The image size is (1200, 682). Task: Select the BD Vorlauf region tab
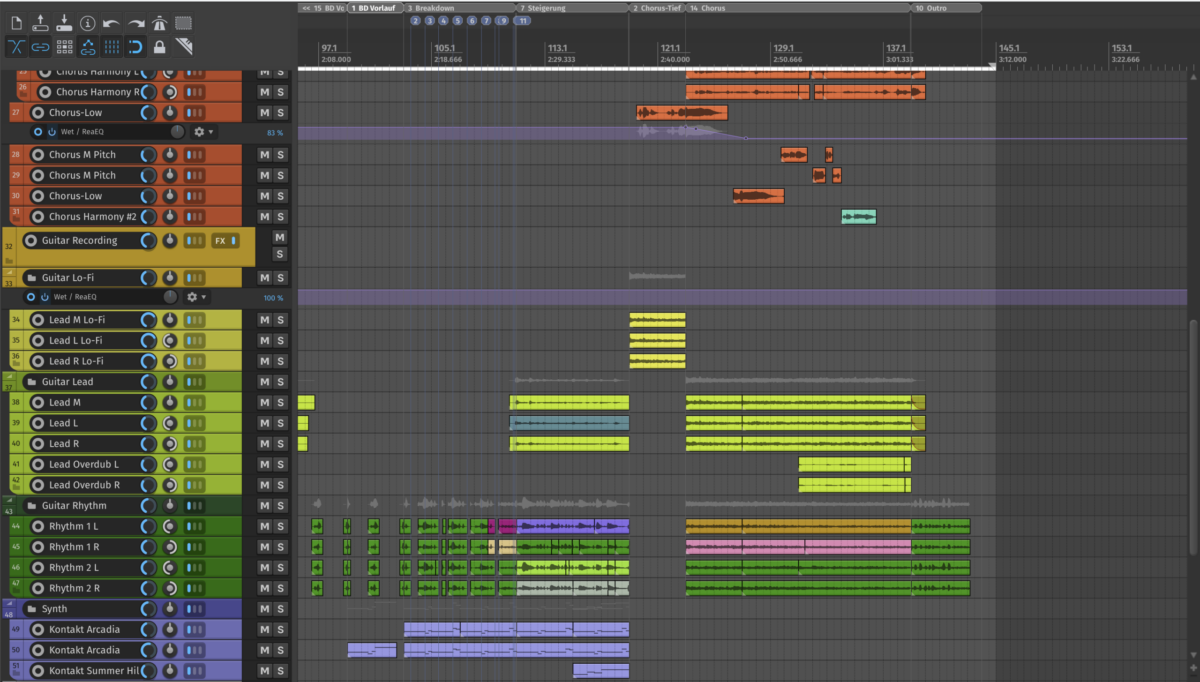click(375, 8)
